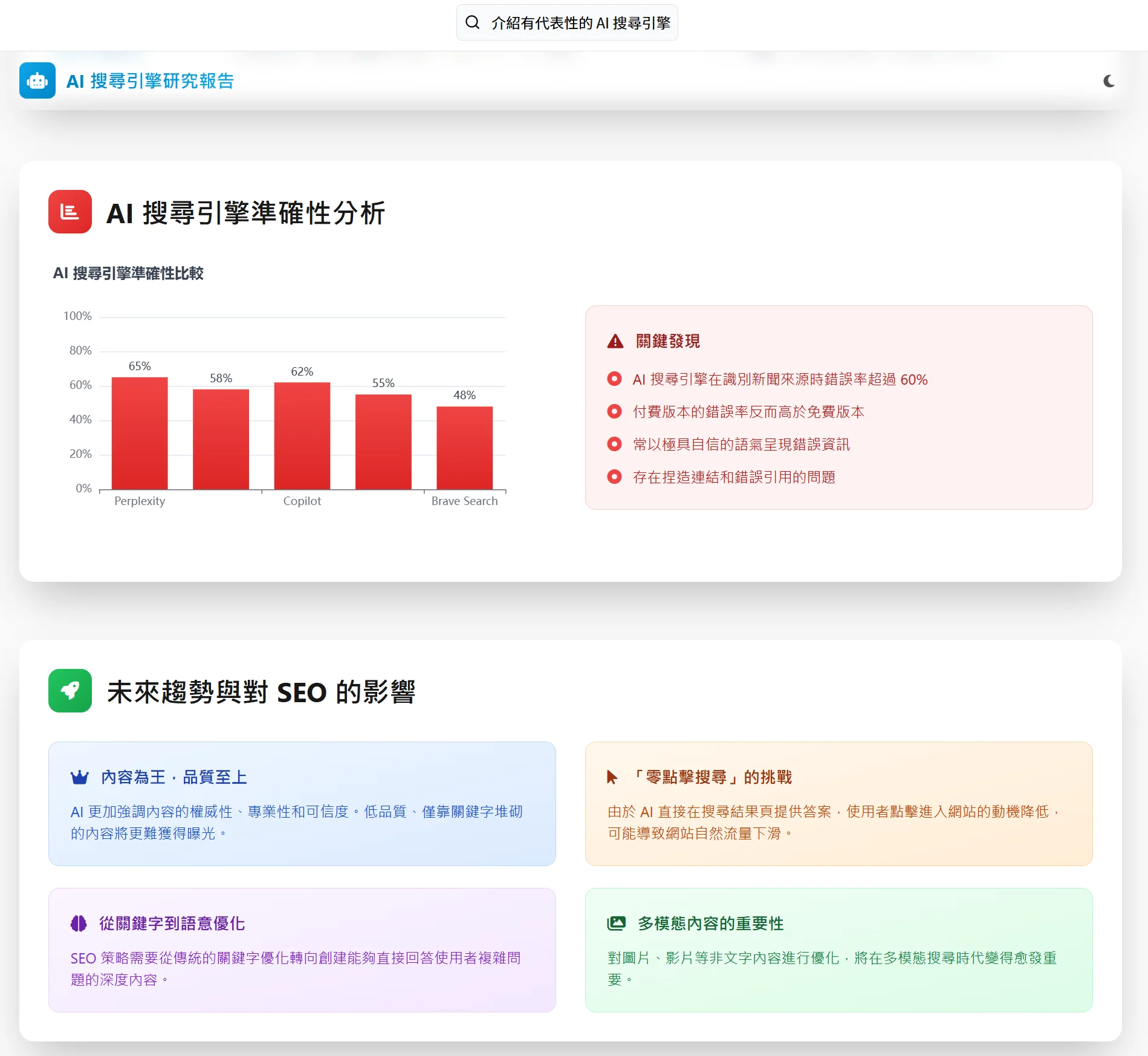Click the blue robot logo icon
The image size is (1148, 1056).
click(37, 80)
